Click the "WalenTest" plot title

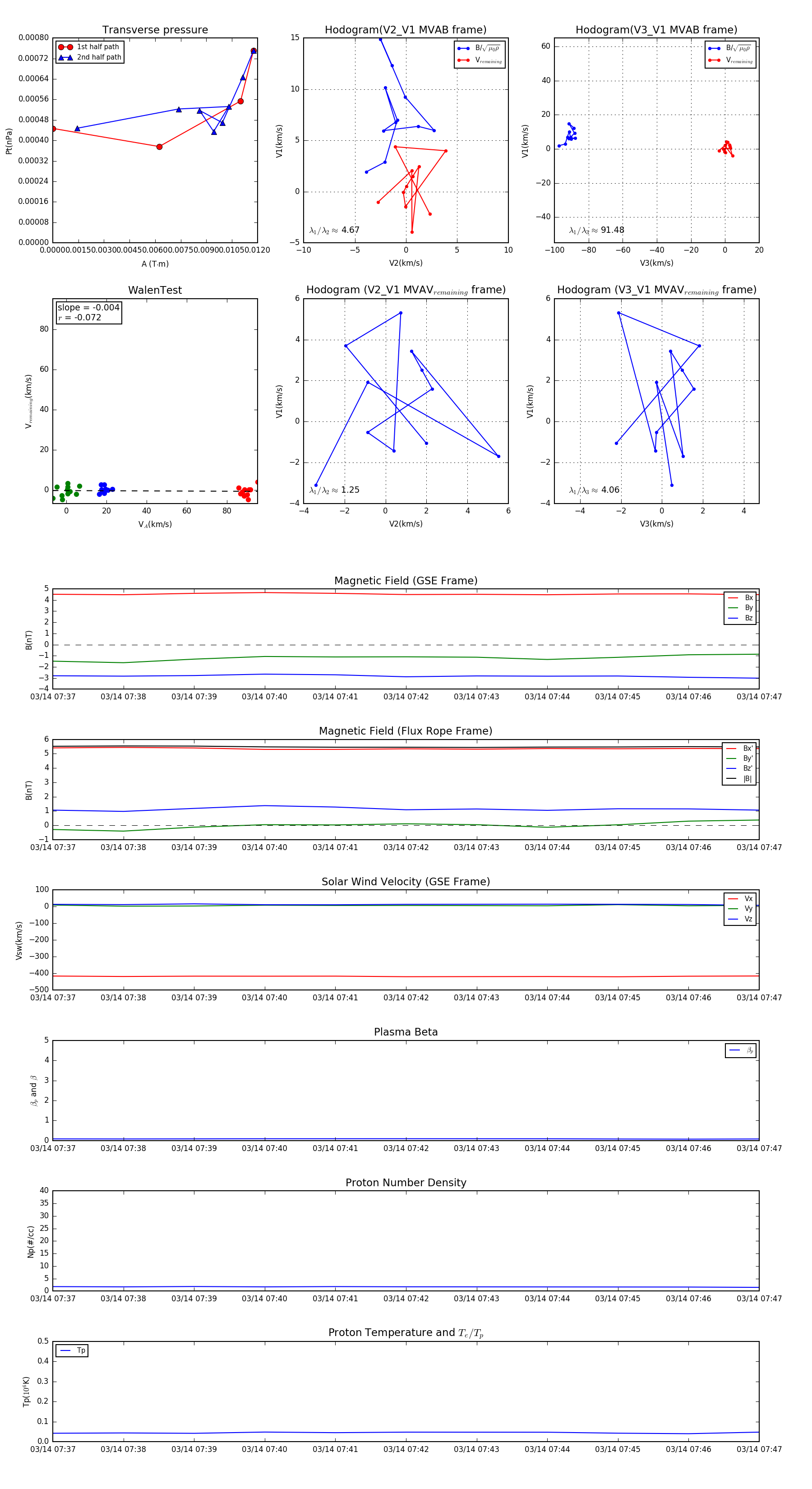click(x=155, y=290)
